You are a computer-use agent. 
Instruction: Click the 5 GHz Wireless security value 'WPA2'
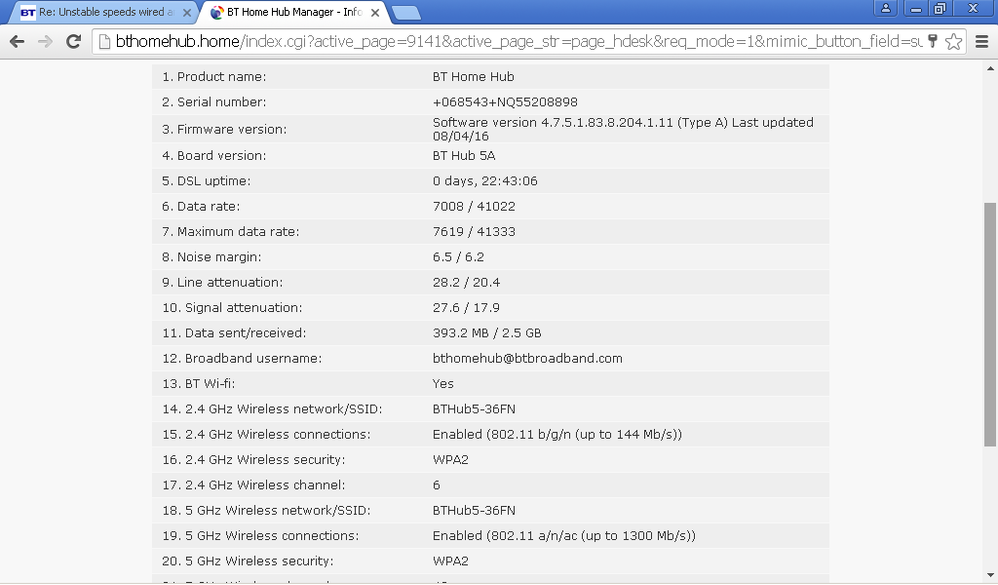coord(450,561)
